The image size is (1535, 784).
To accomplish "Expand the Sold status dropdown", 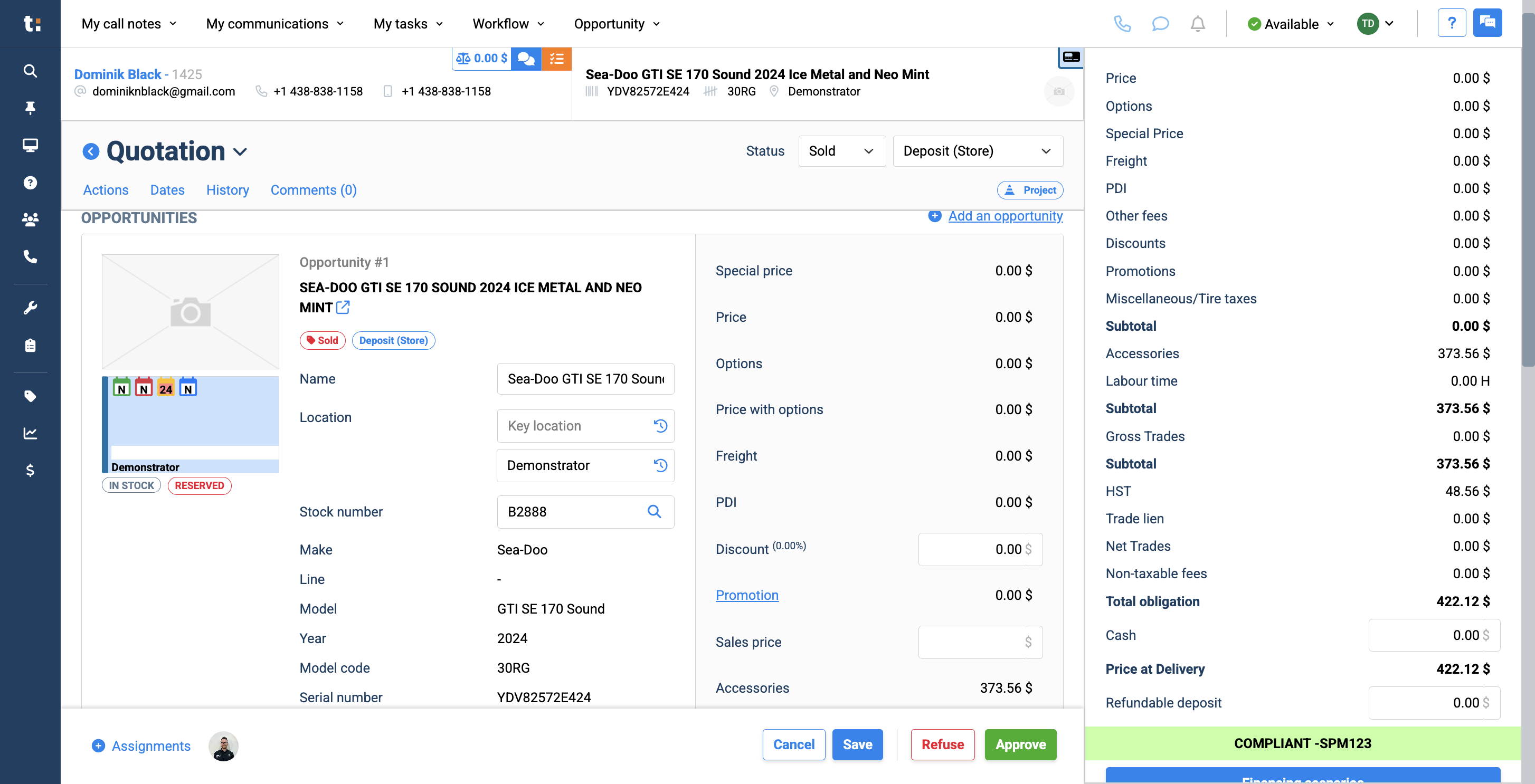I will pos(841,151).
